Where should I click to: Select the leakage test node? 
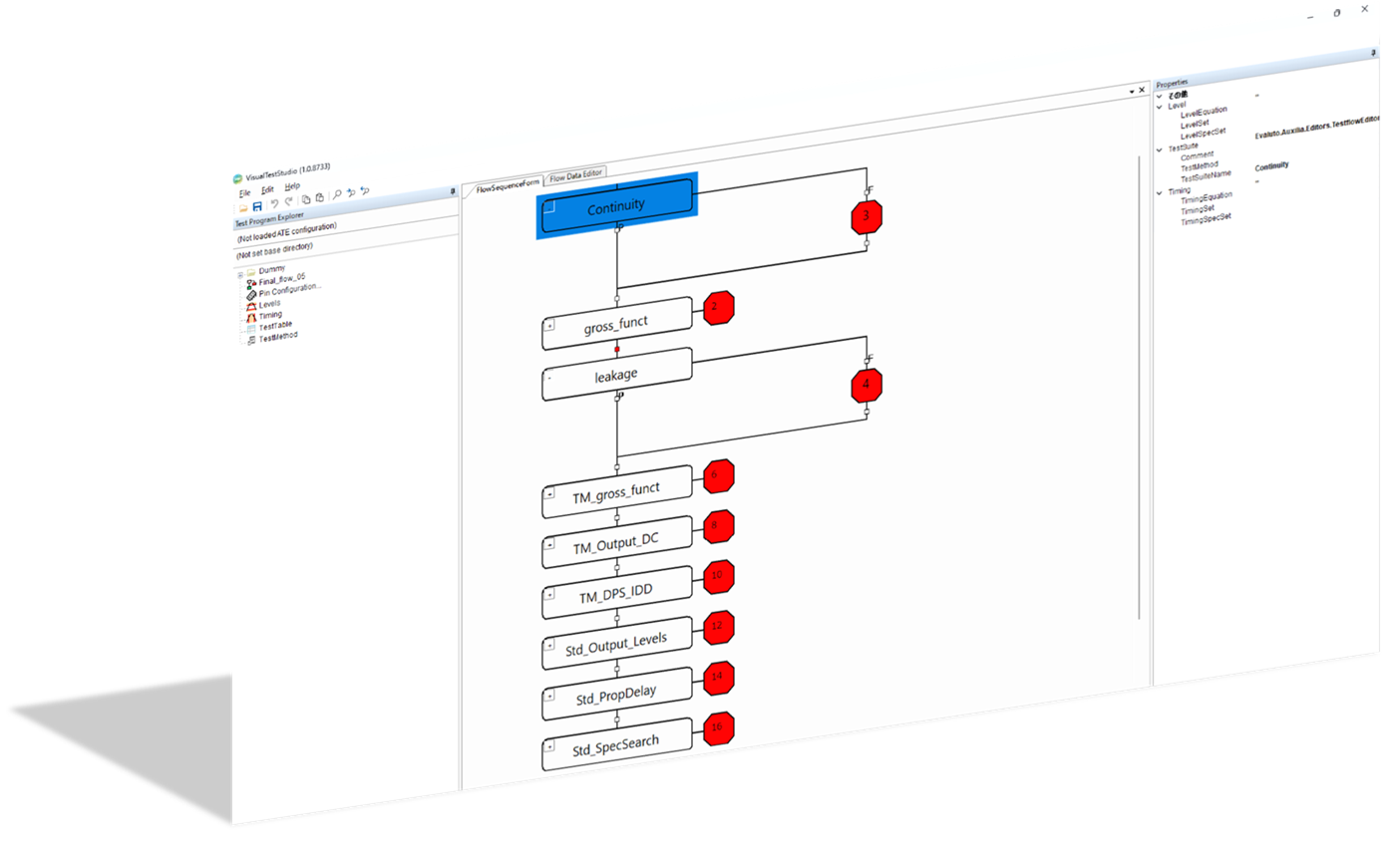point(616,376)
